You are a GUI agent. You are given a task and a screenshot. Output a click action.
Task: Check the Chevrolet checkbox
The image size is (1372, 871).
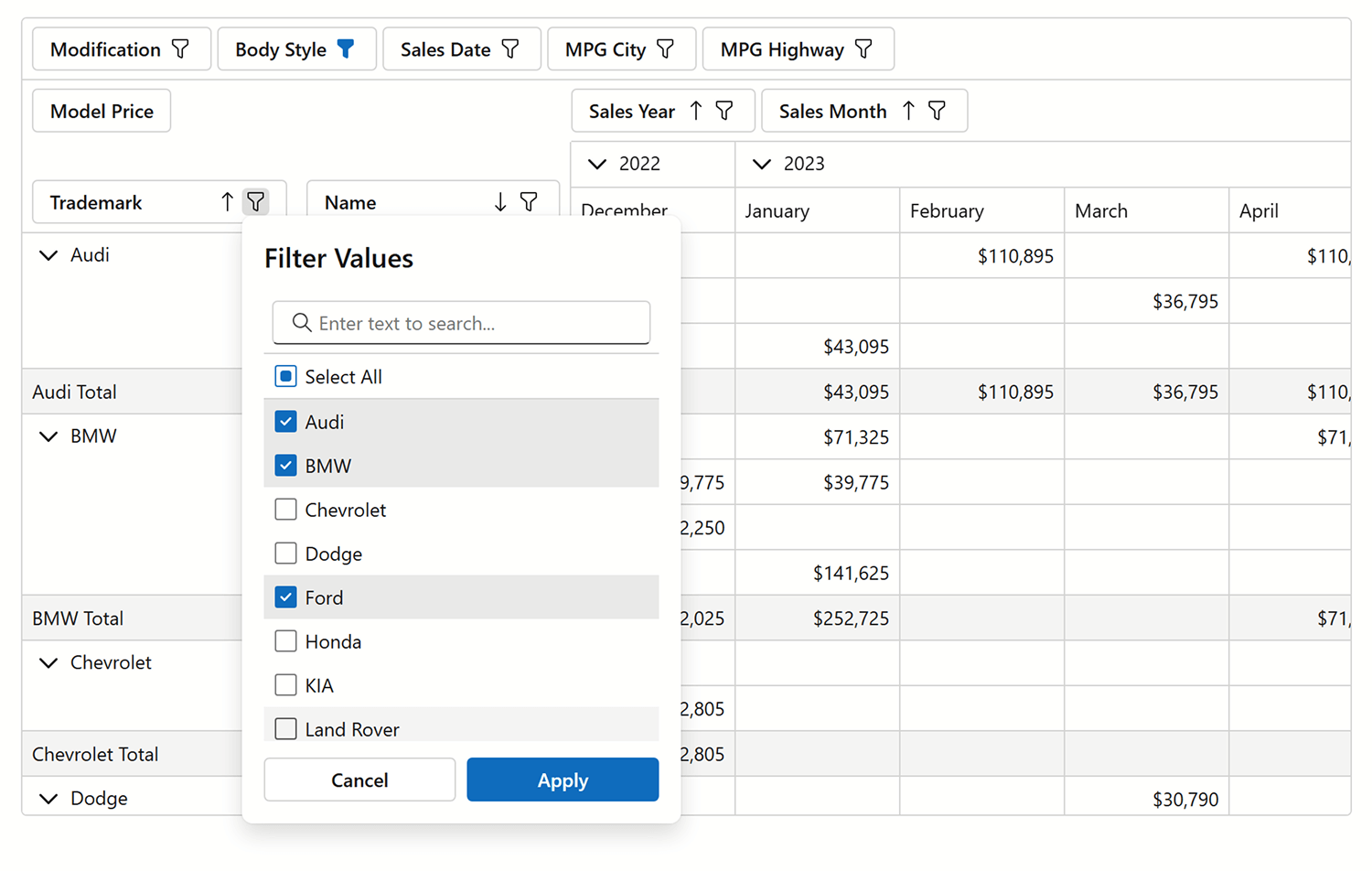285,509
